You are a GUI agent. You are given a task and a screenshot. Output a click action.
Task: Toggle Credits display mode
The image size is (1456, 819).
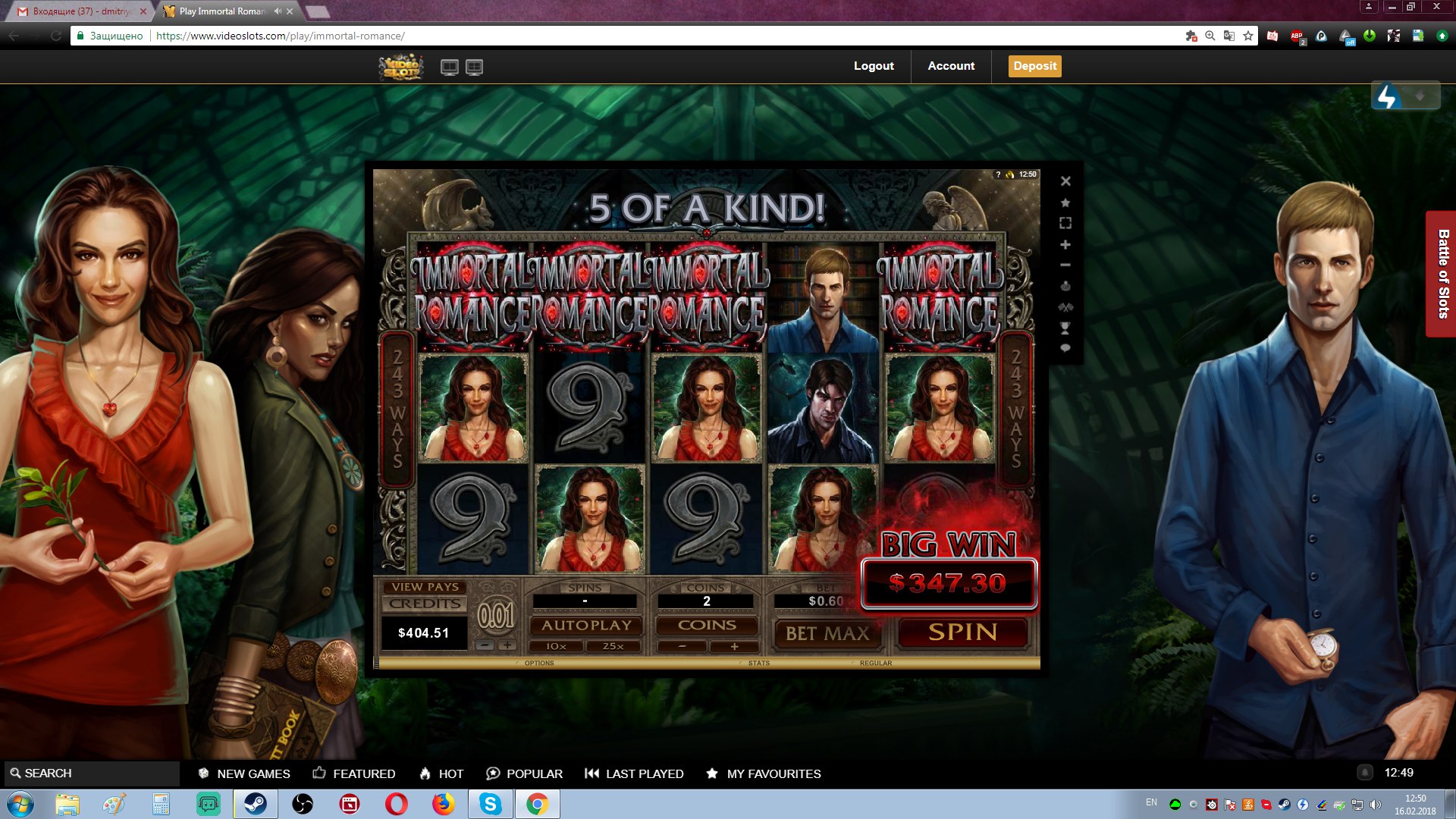coord(425,604)
